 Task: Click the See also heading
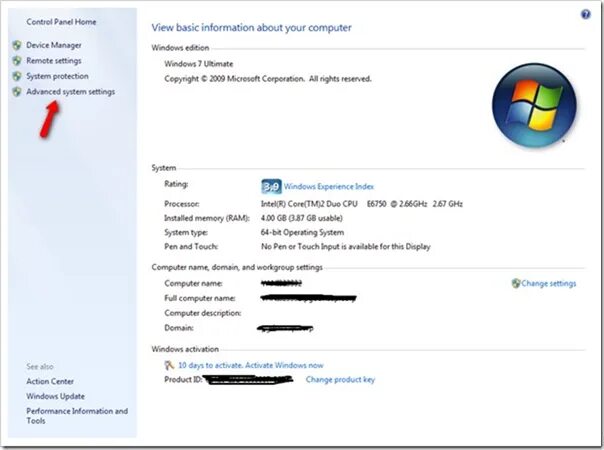(x=40, y=367)
